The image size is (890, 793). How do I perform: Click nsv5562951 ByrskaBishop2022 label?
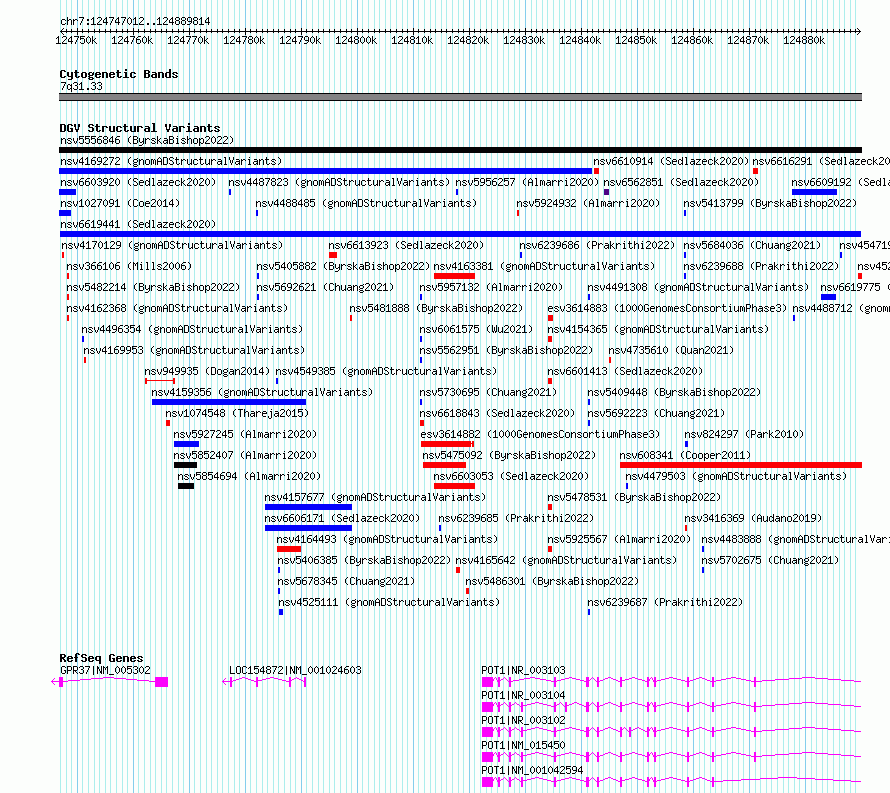click(506, 350)
